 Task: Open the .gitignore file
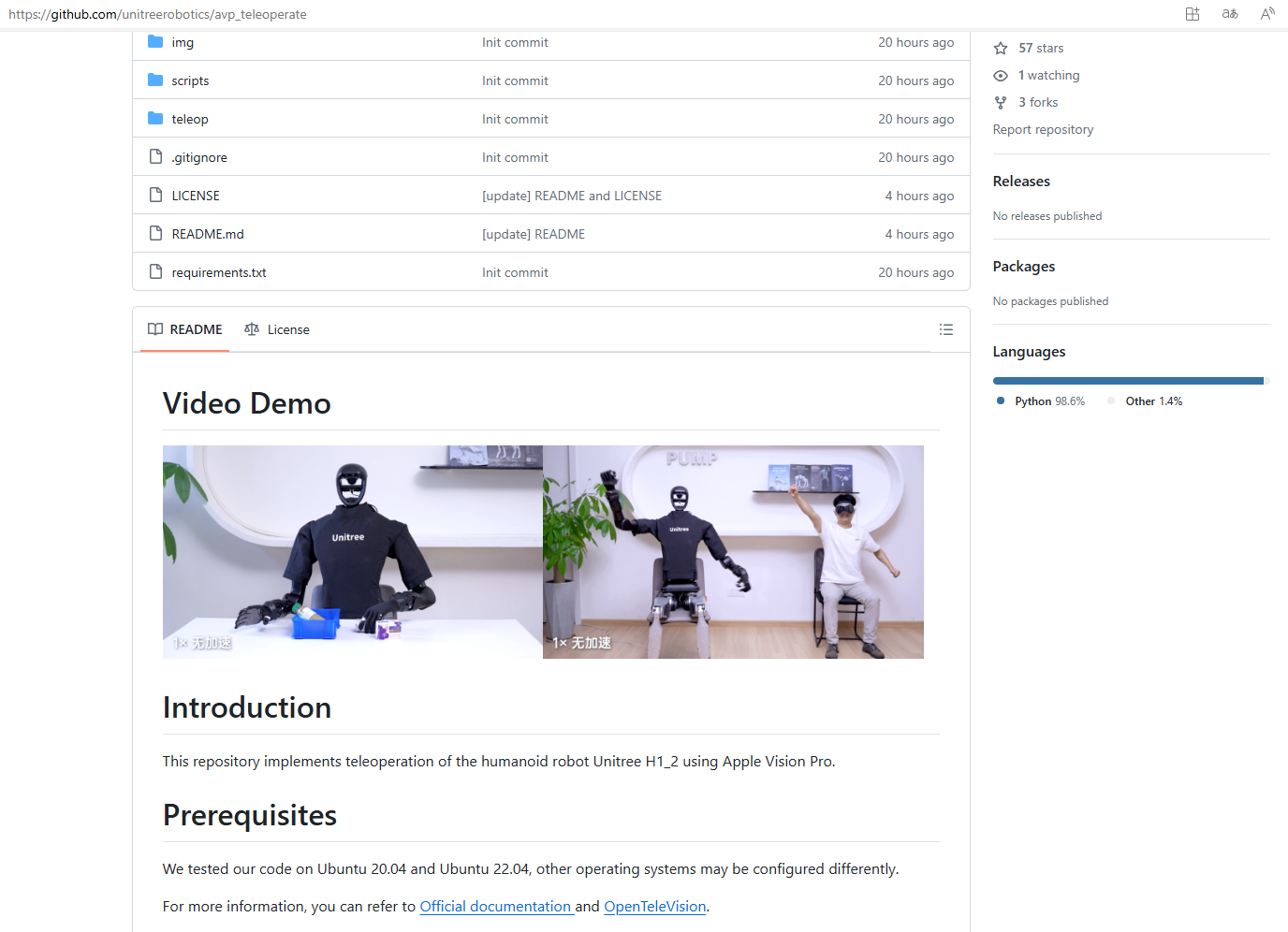[x=199, y=157]
